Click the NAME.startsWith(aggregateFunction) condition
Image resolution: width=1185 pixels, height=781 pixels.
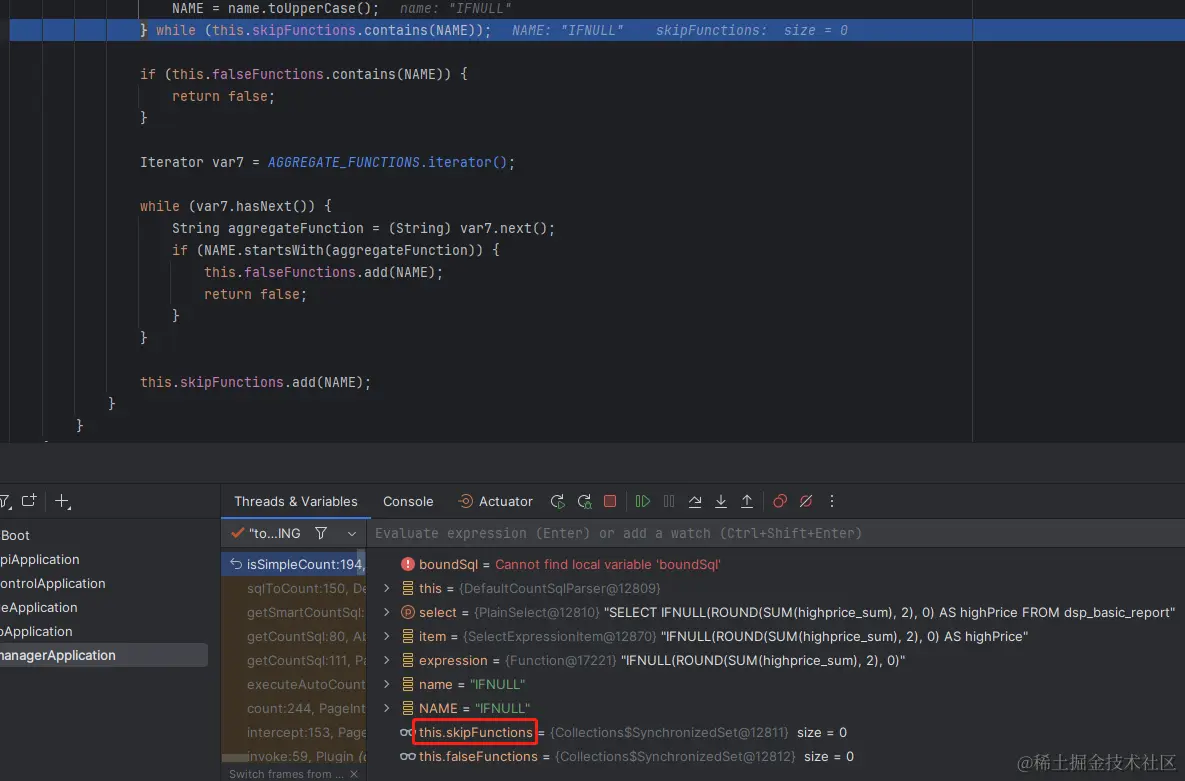336,250
